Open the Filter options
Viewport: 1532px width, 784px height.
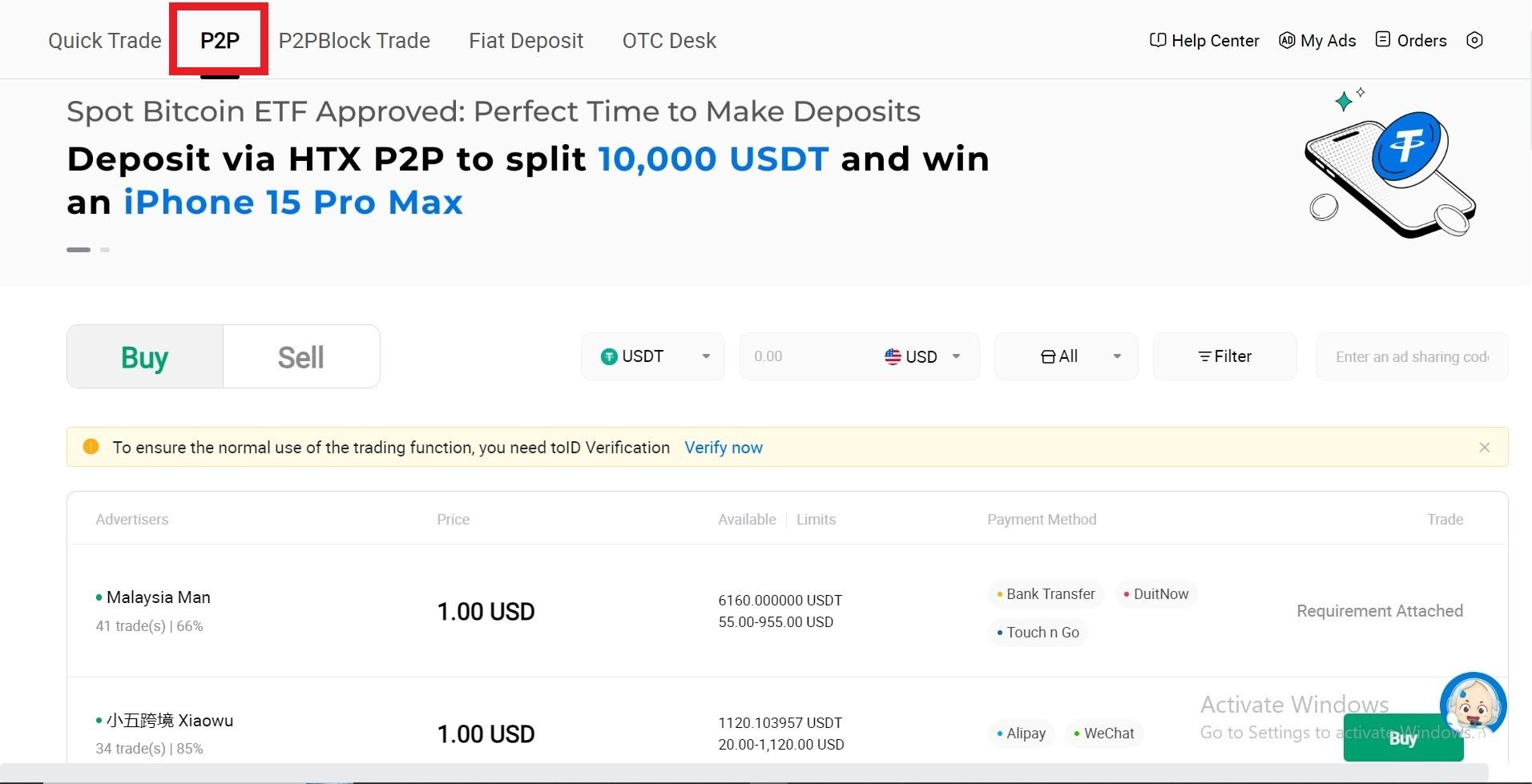(1224, 356)
